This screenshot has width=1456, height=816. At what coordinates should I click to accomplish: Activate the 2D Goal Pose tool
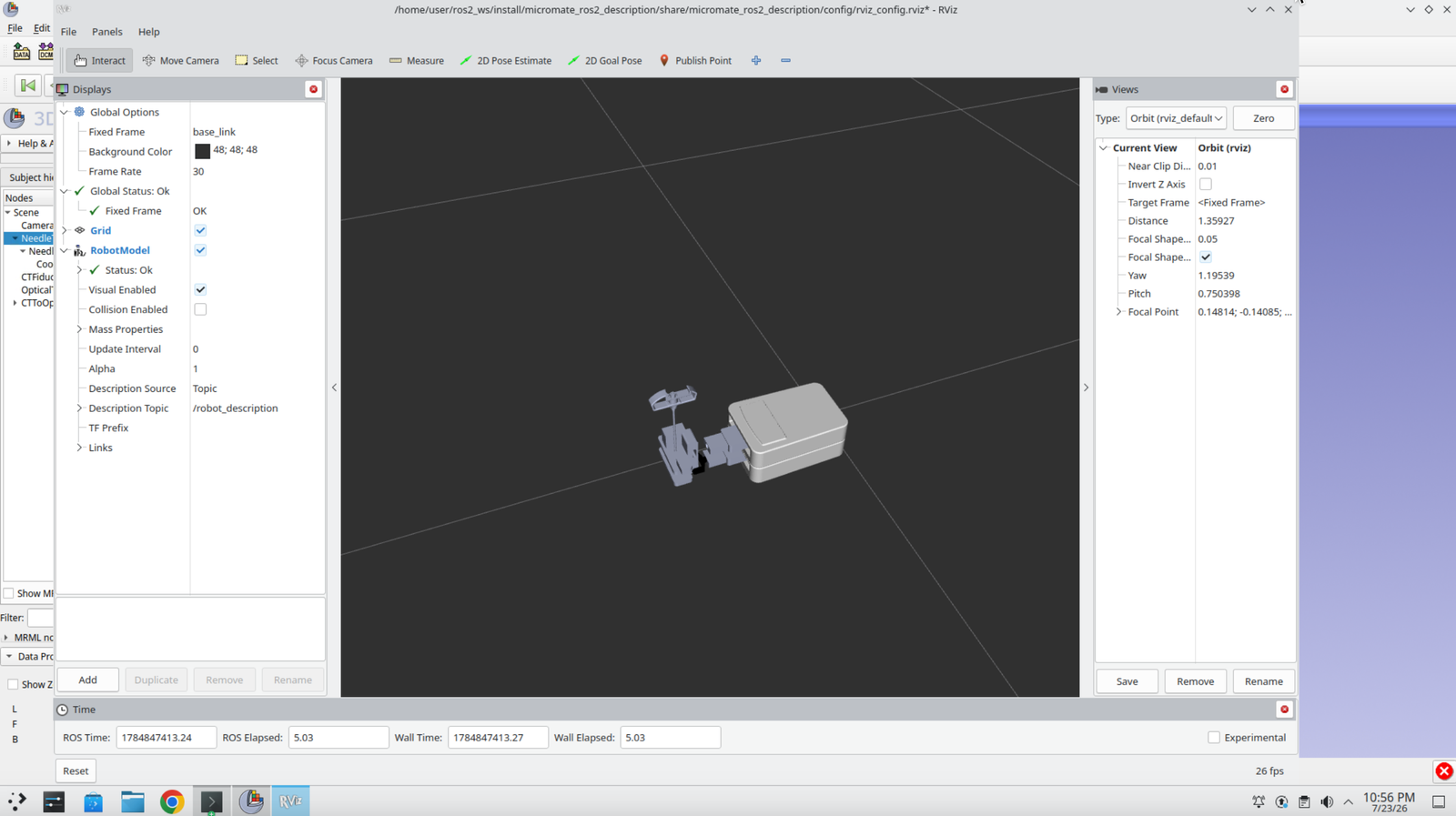coord(605,60)
